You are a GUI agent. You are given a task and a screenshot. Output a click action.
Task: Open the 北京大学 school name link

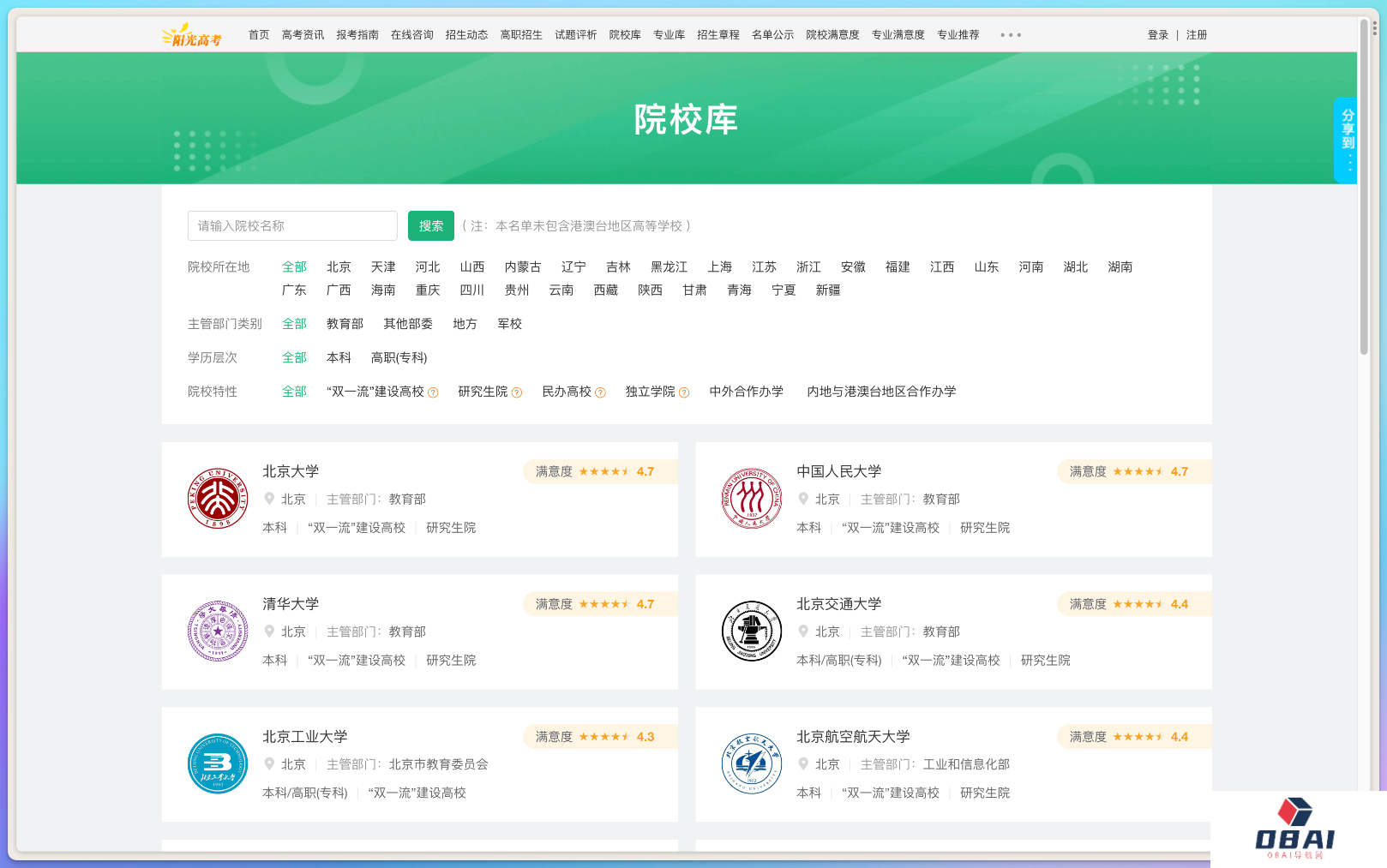pos(291,471)
